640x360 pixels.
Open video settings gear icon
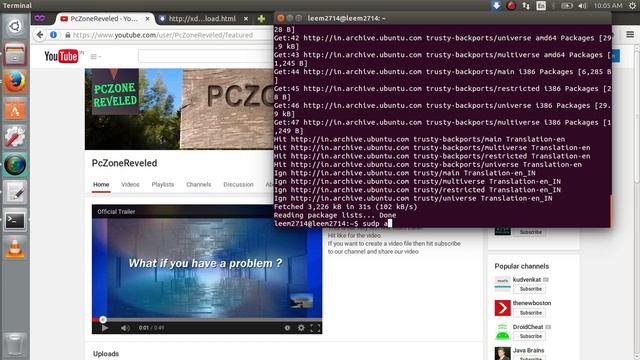pyautogui.click(x=301, y=328)
